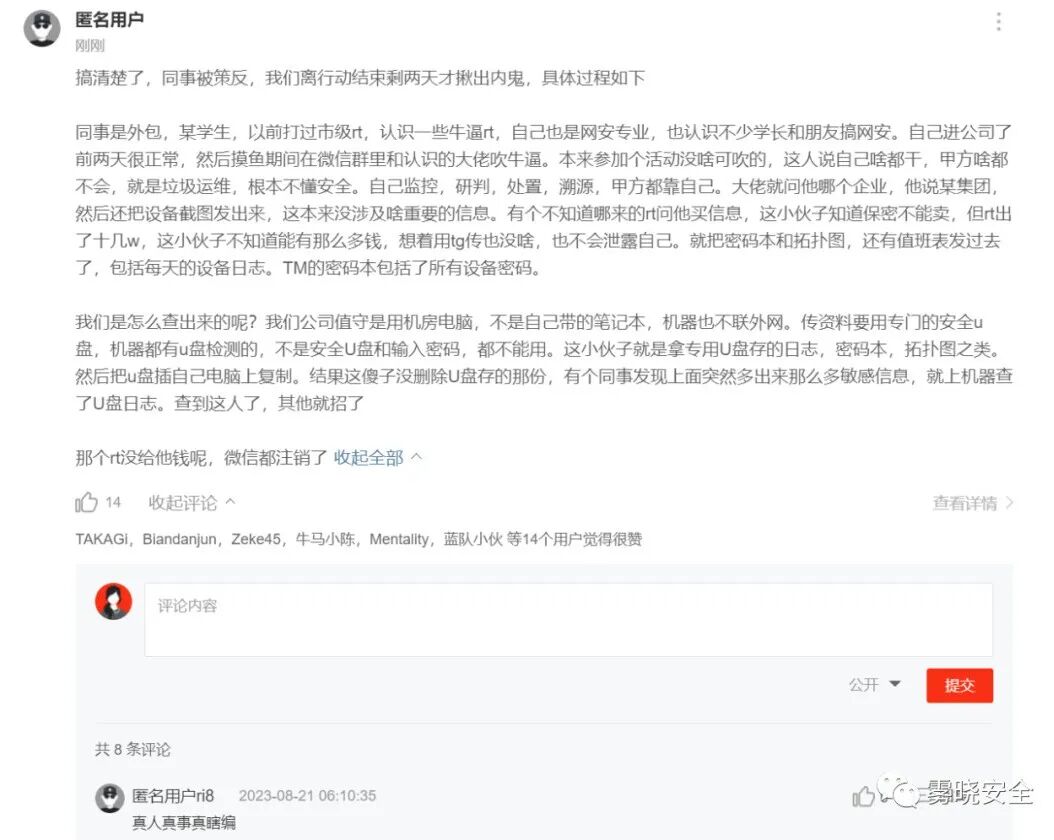Click inside the 评论内容 comment box

click(x=568, y=619)
